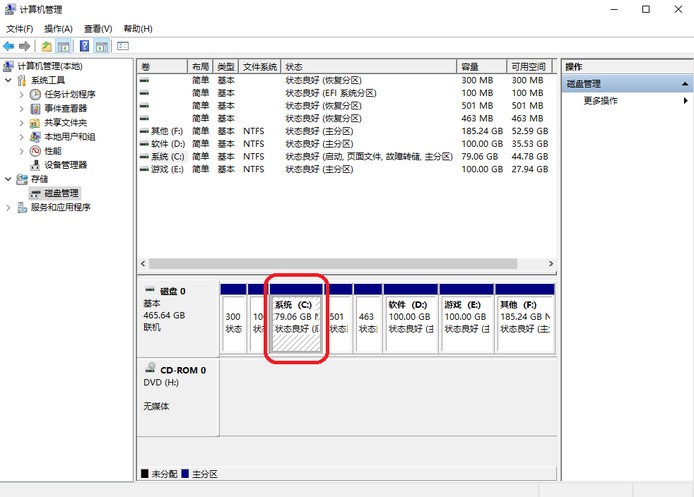Click the Disk Management icon in tree
The height and width of the screenshot is (497, 694).
(x=35, y=193)
